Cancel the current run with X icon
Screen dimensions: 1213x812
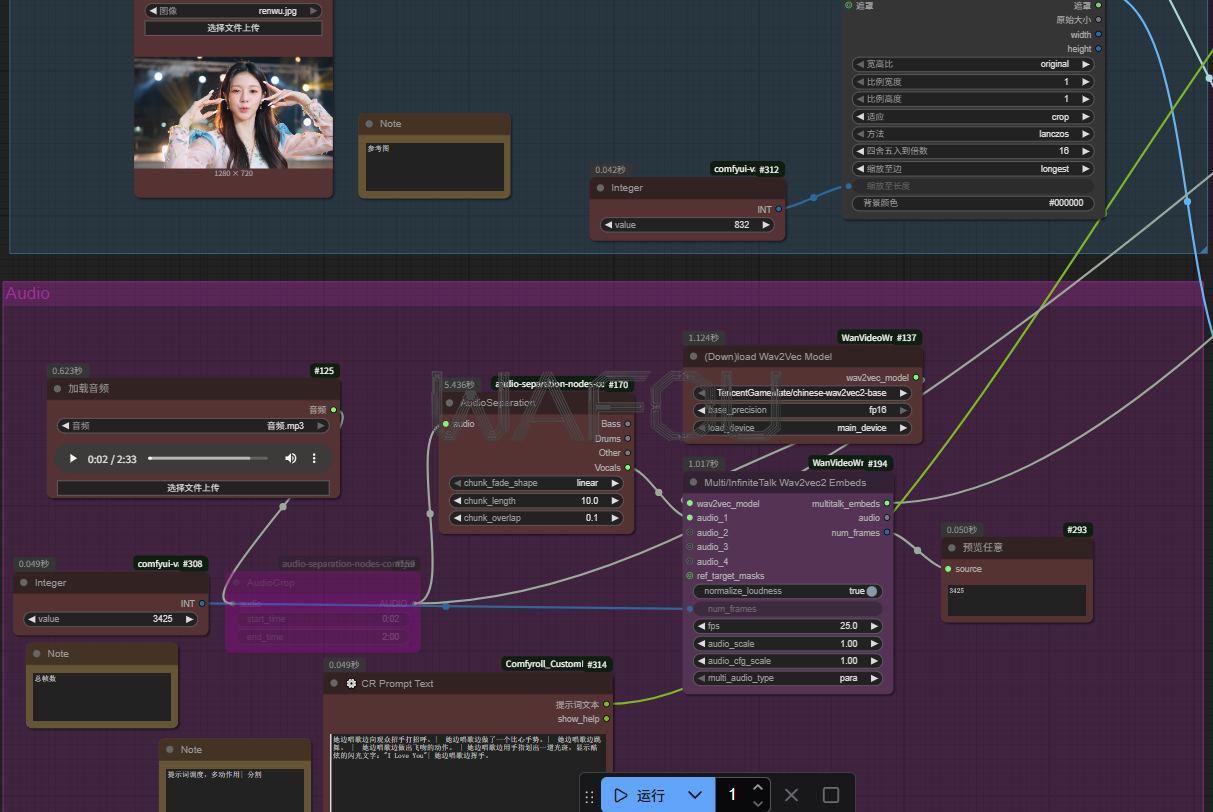tap(792, 795)
